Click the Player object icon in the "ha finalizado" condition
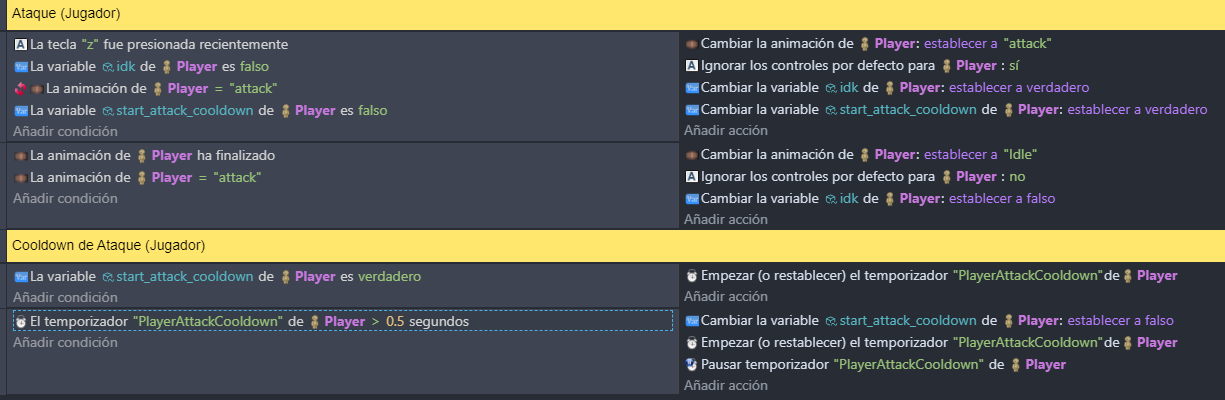Image resolution: width=1225 pixels, height=400 pixels. tap(141, 156)
